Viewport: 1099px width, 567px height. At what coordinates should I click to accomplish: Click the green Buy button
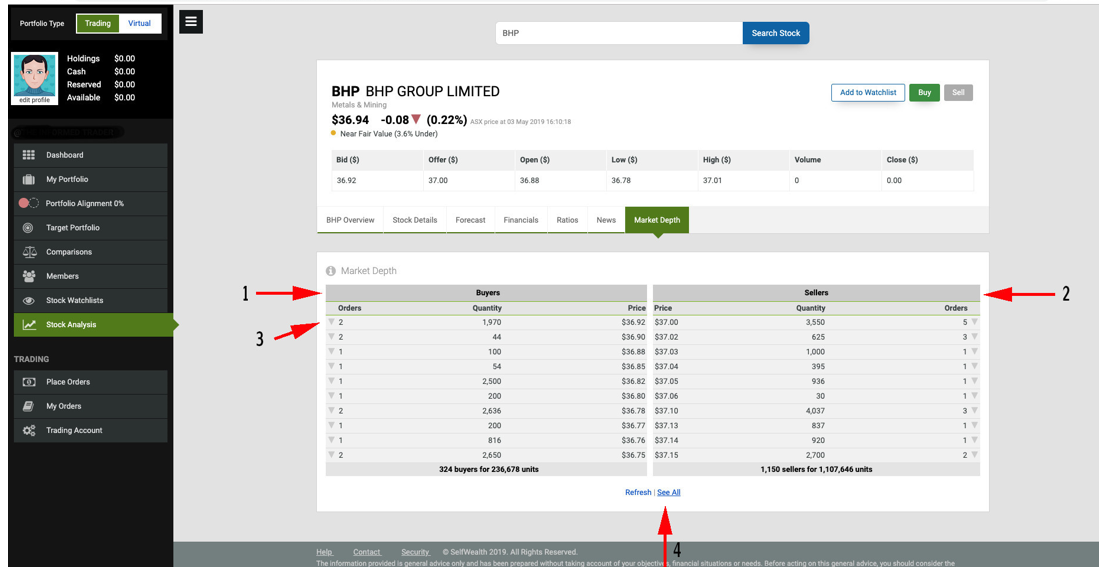tap(924, 93)
